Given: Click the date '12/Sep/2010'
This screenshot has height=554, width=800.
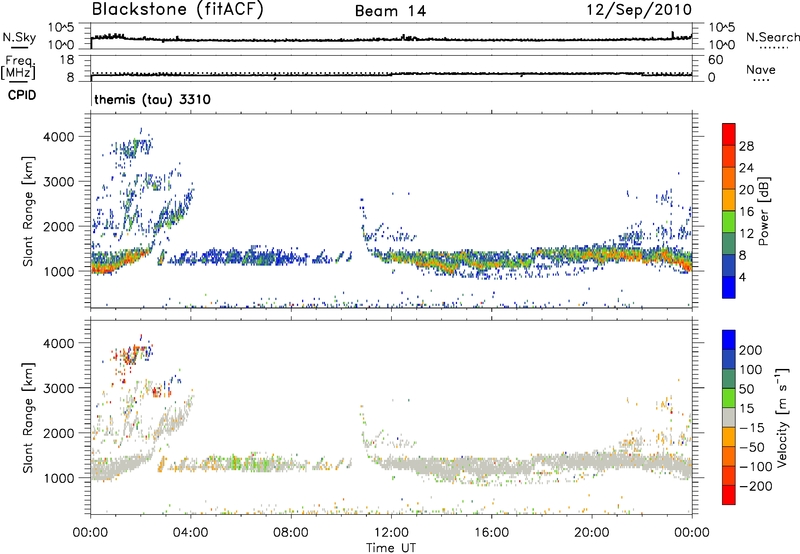Looking at the screenshot, I should (639, 10).
